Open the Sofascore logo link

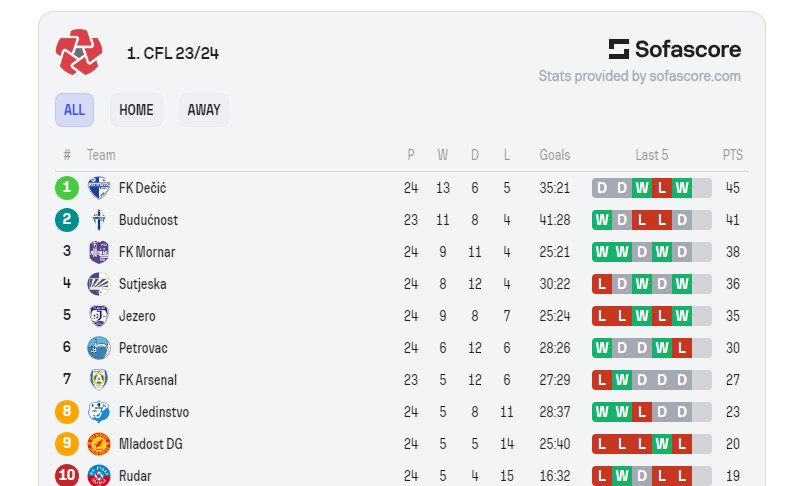coord(675,49)
